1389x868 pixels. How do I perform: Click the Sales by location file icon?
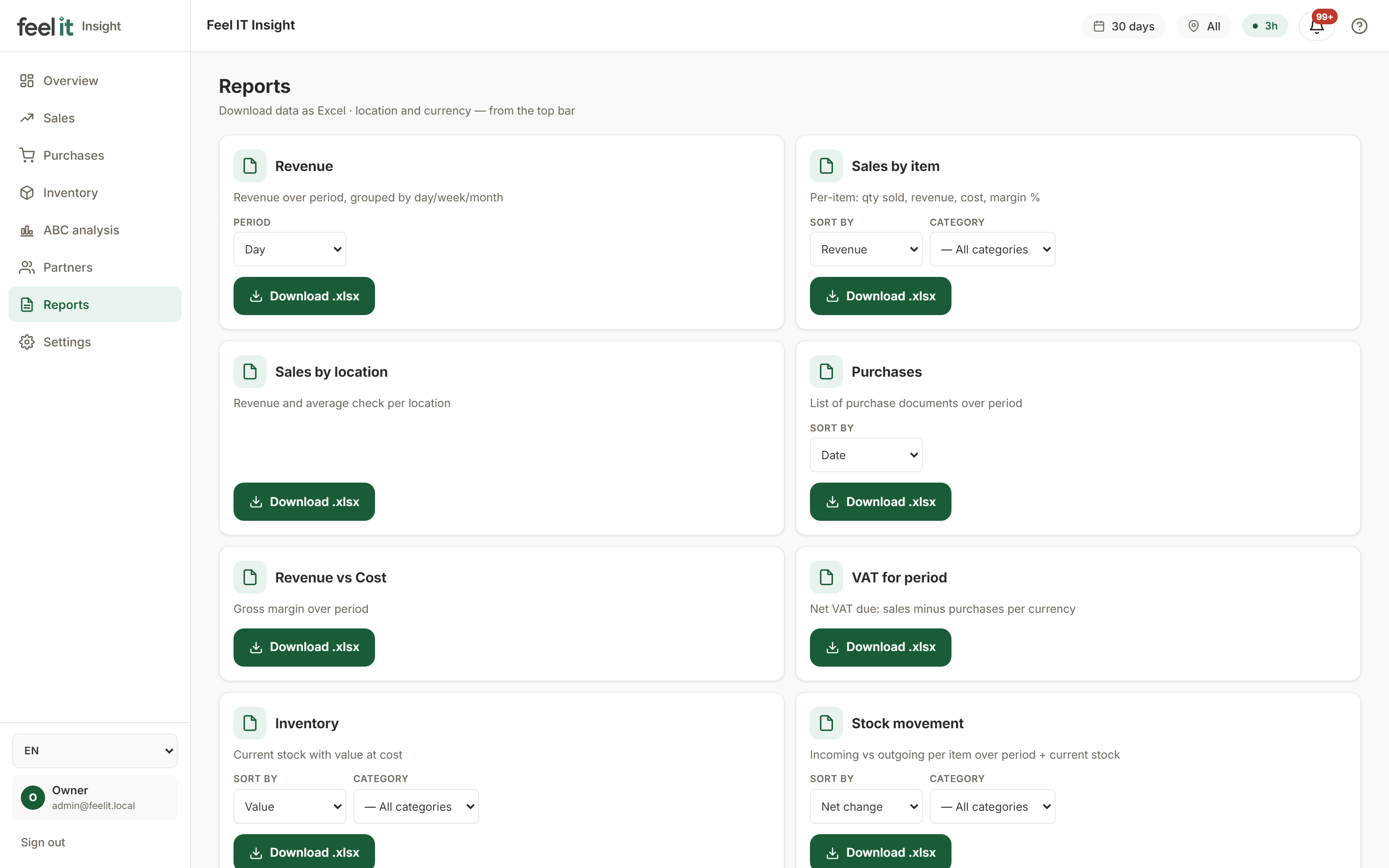point(250,372)
